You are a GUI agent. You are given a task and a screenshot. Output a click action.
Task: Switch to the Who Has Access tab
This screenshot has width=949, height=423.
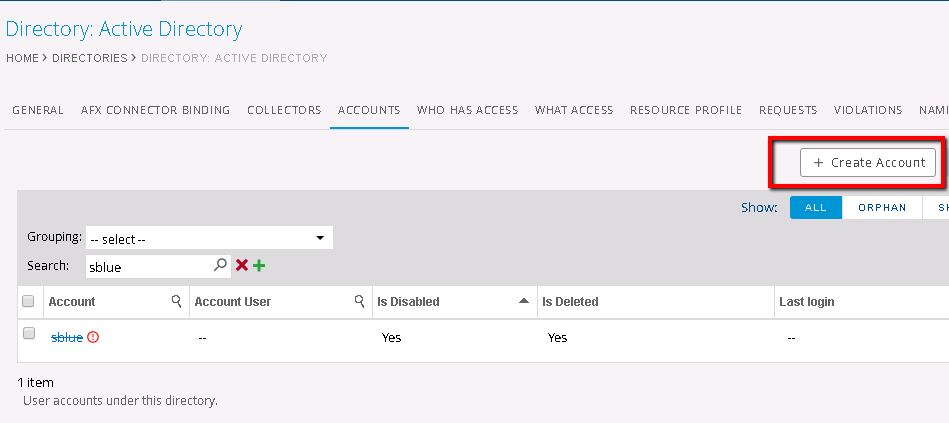[467, 110]
